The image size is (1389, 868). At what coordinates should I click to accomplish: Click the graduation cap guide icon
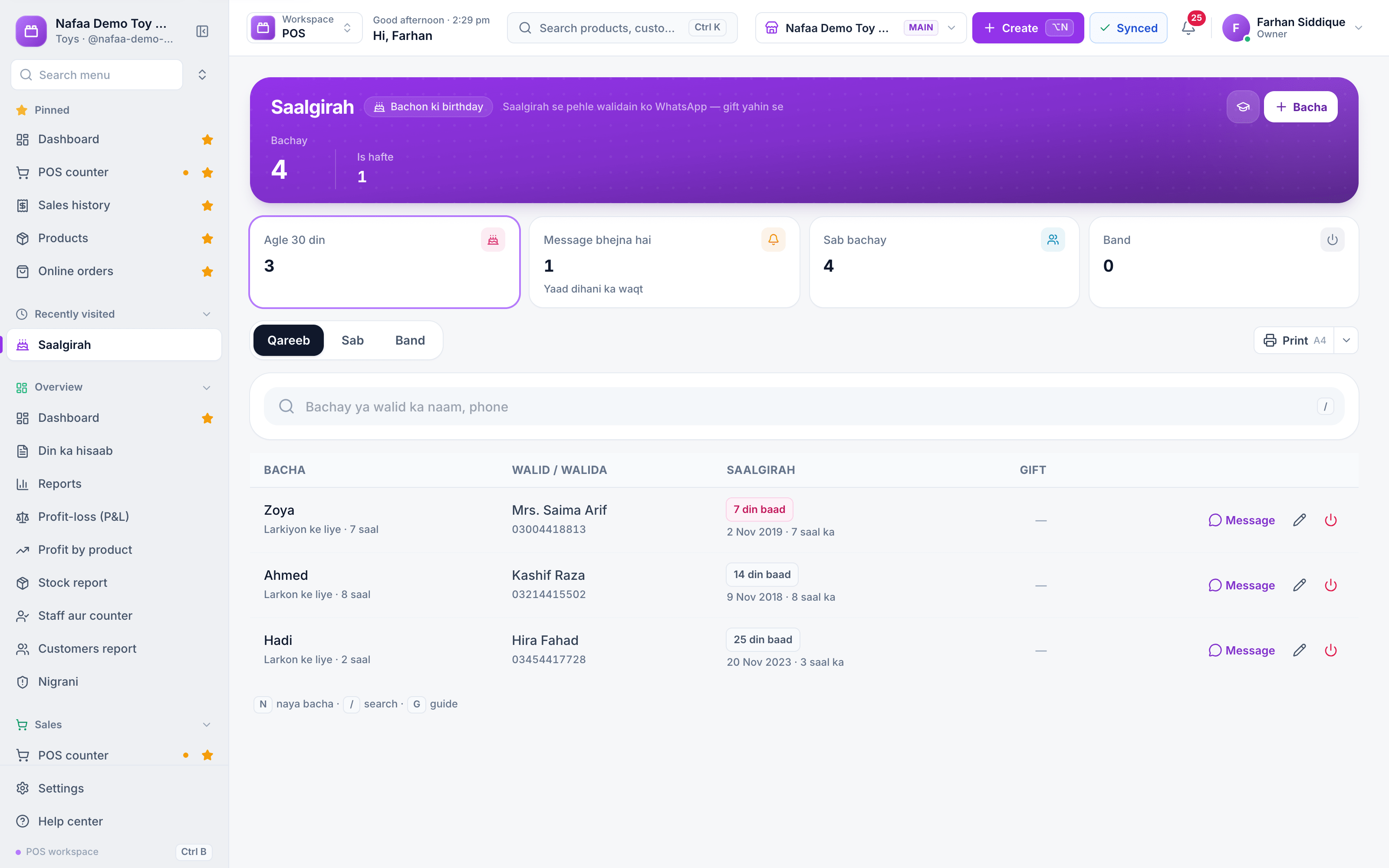(1243, 107)
